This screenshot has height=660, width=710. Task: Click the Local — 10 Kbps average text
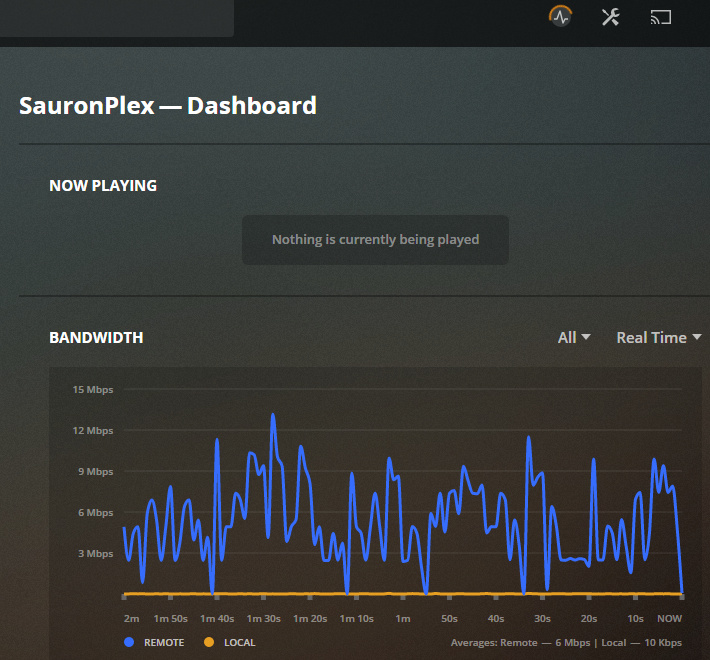pos(641,642)
